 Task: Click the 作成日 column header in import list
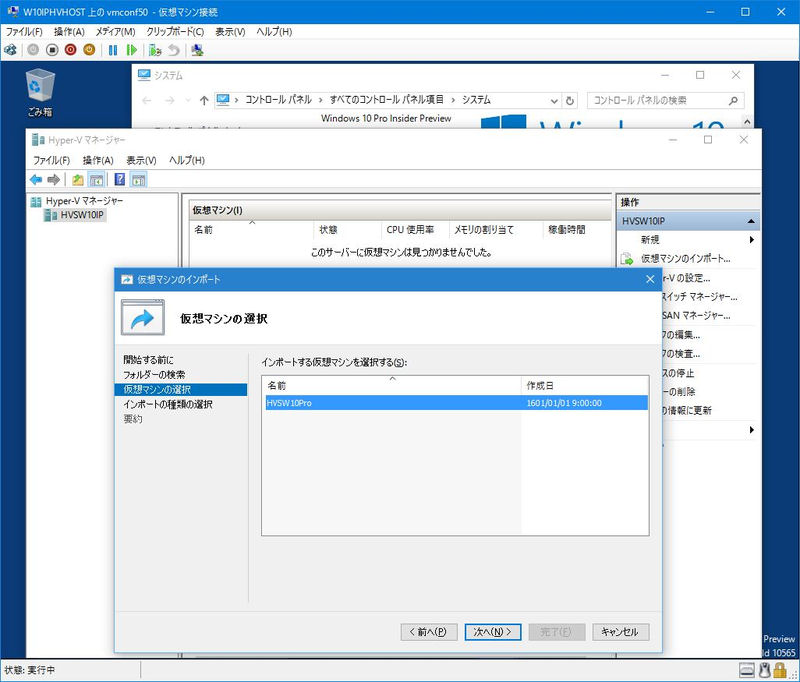(x=585, y=385)
